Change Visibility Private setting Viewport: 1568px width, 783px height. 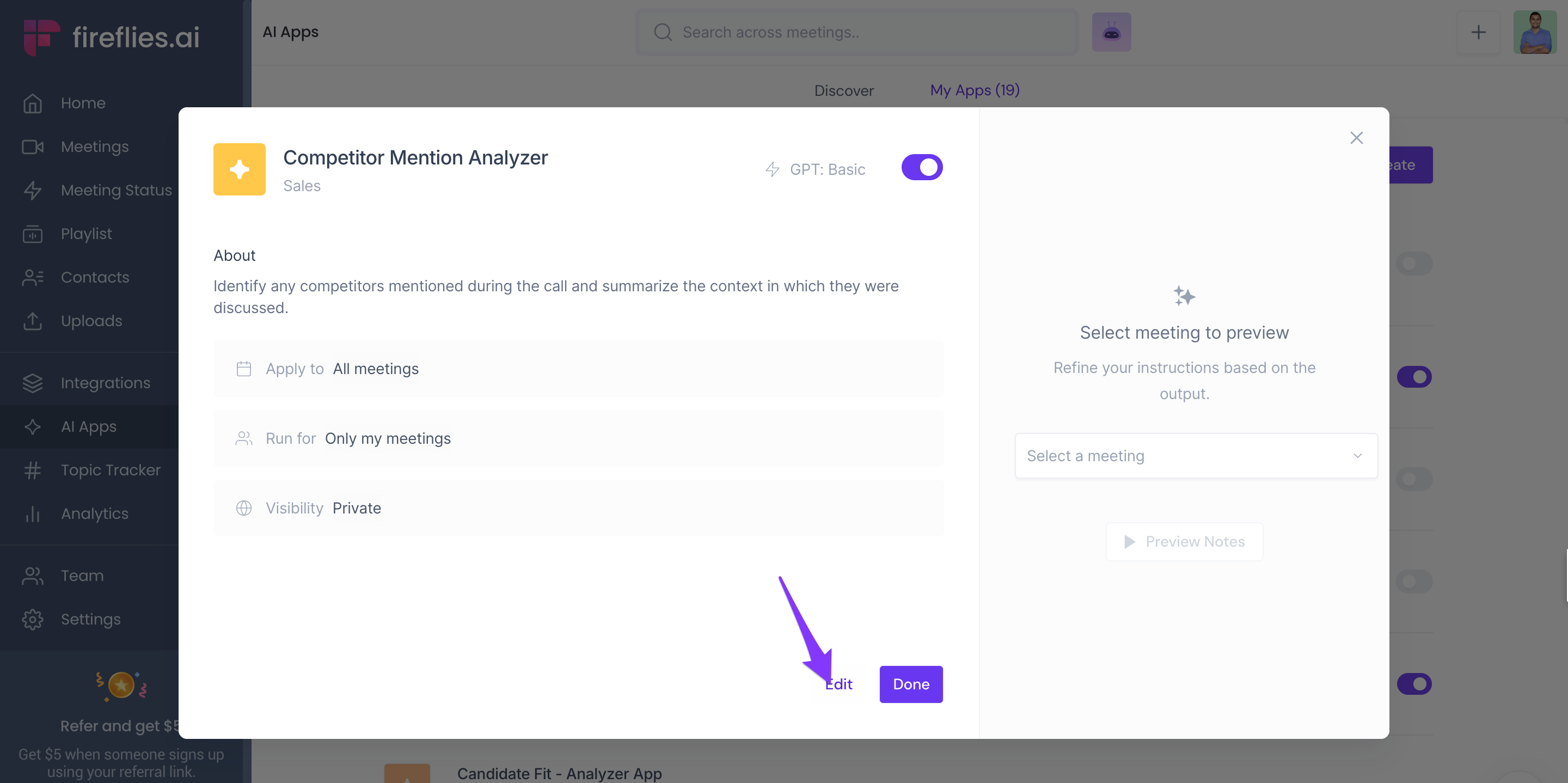pyautogui.click(x=357, y=508)
